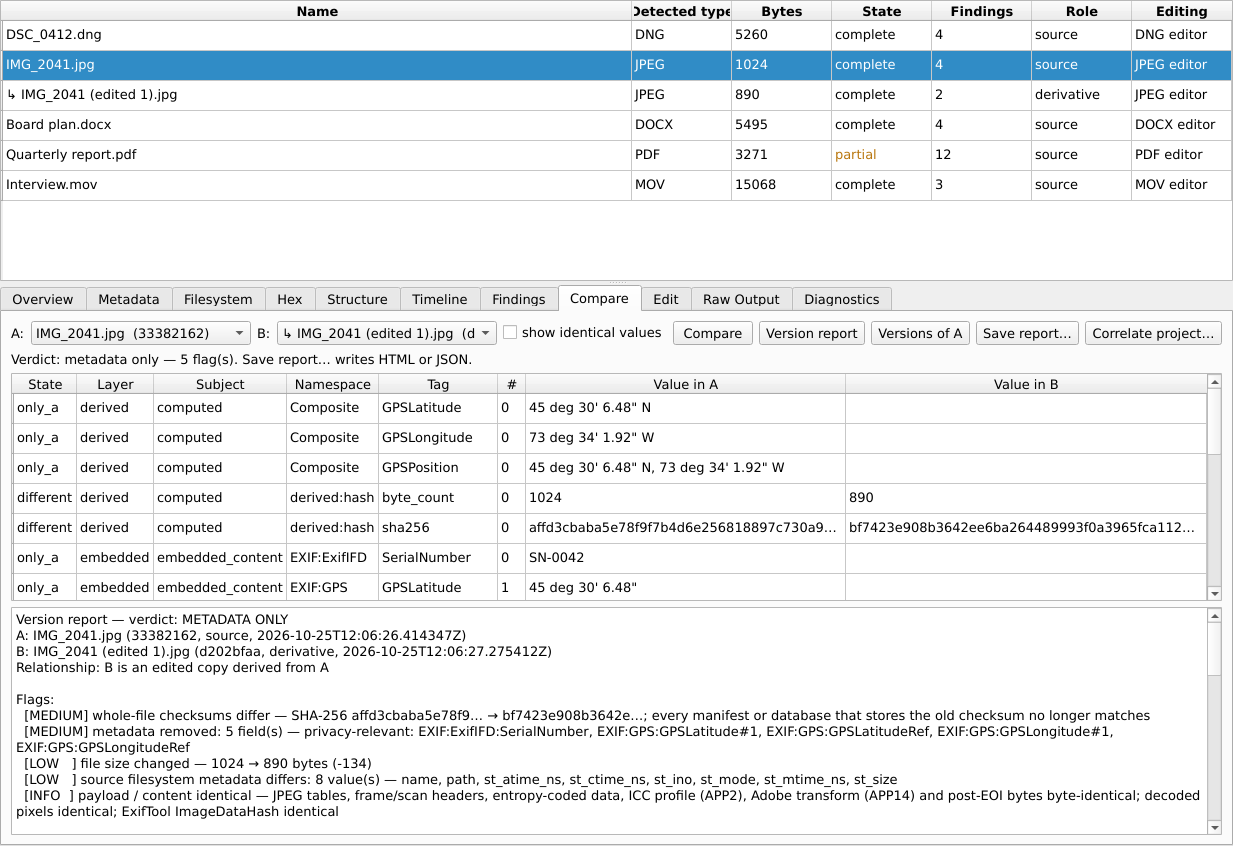Select the byte_count comparison row
This screenshot has height=846, width=1233.
(x=610, y=498)
